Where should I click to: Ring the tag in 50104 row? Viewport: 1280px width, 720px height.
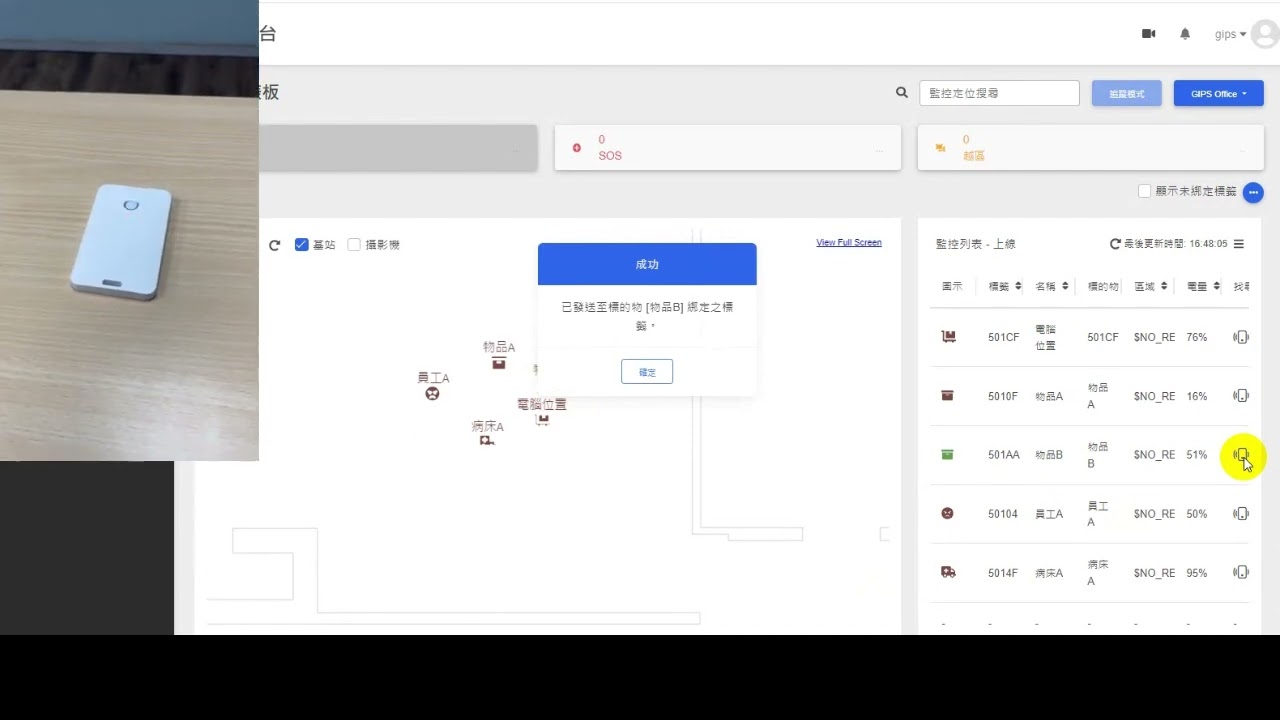click(1241, 514)
